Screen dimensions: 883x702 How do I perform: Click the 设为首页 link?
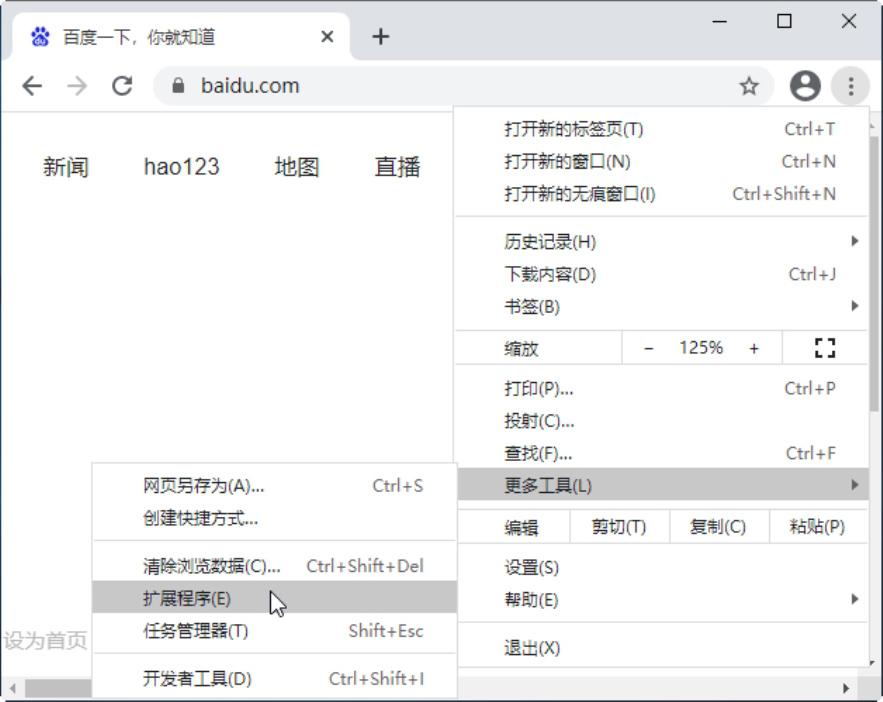pyautogui.click(x=45, y=640)
